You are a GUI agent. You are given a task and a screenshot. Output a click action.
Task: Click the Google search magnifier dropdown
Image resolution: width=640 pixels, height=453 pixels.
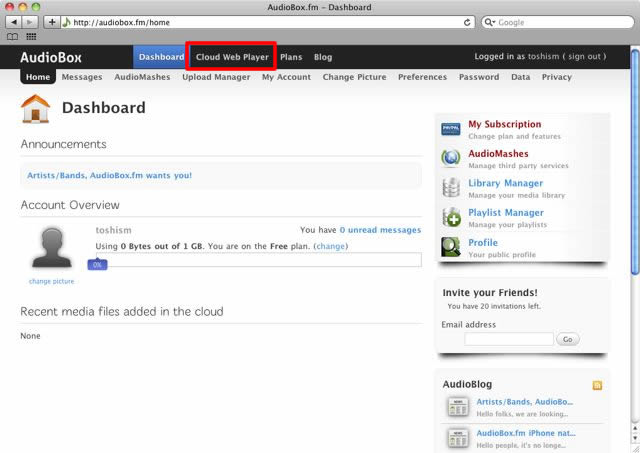coord(489,22)
